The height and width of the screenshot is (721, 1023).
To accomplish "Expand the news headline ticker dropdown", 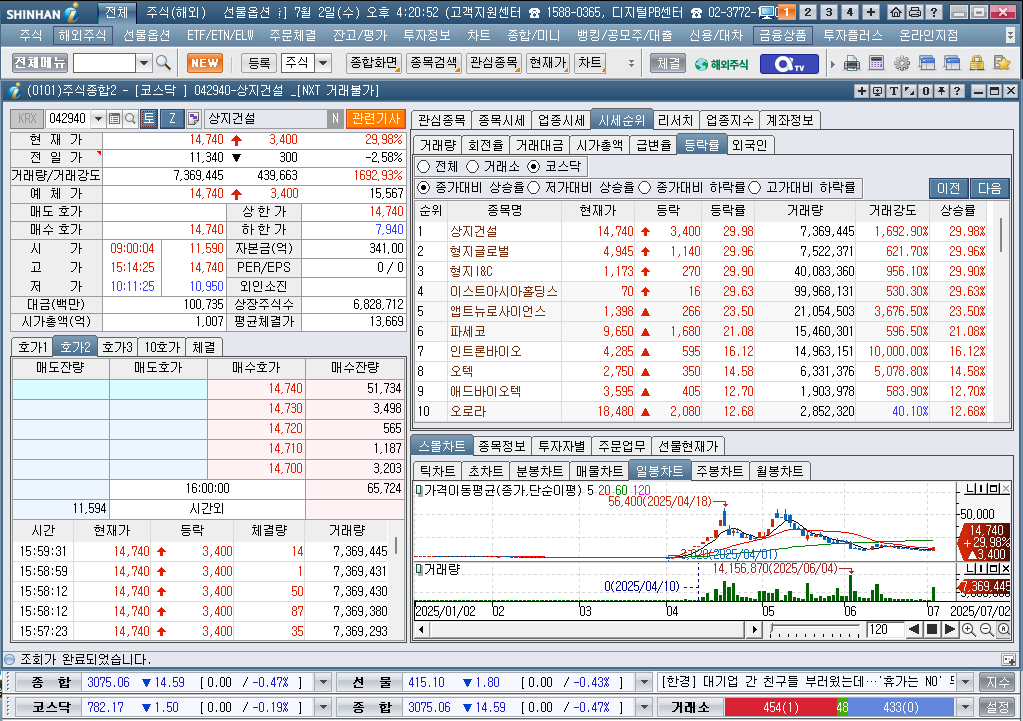I will 965,683.
